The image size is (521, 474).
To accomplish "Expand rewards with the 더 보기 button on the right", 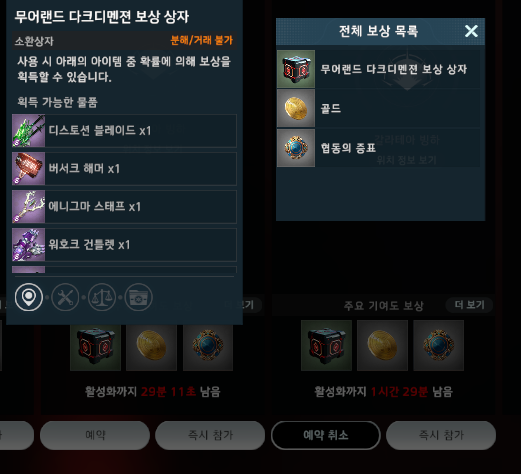I will click(x=469, y=305).
